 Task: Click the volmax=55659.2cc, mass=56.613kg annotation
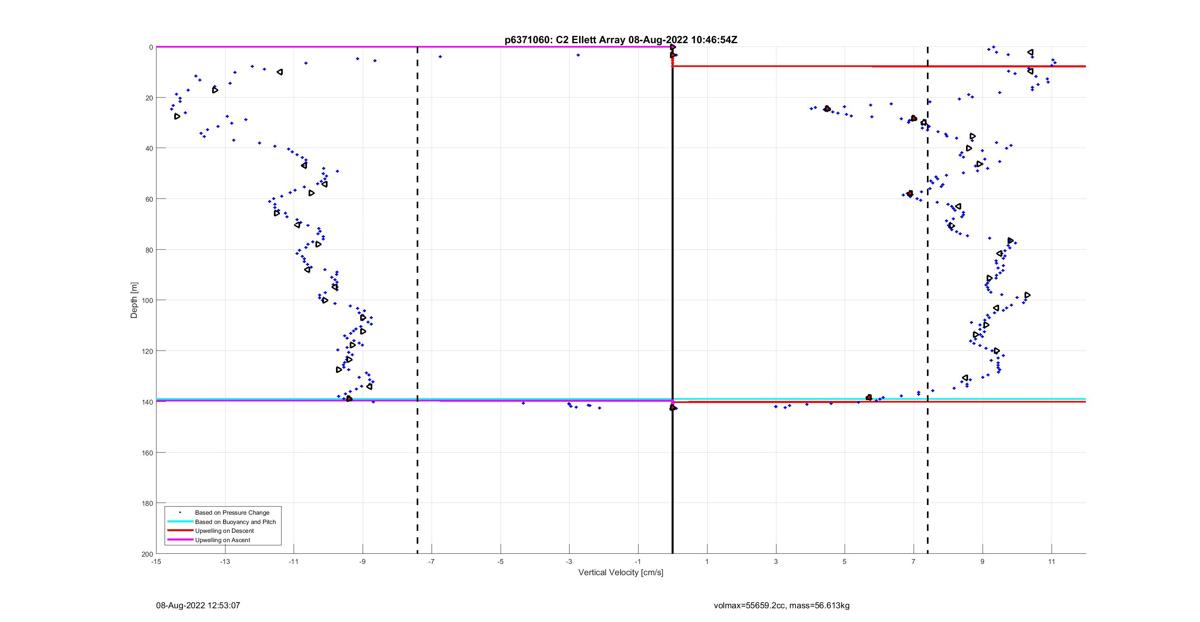coord(782,606)
